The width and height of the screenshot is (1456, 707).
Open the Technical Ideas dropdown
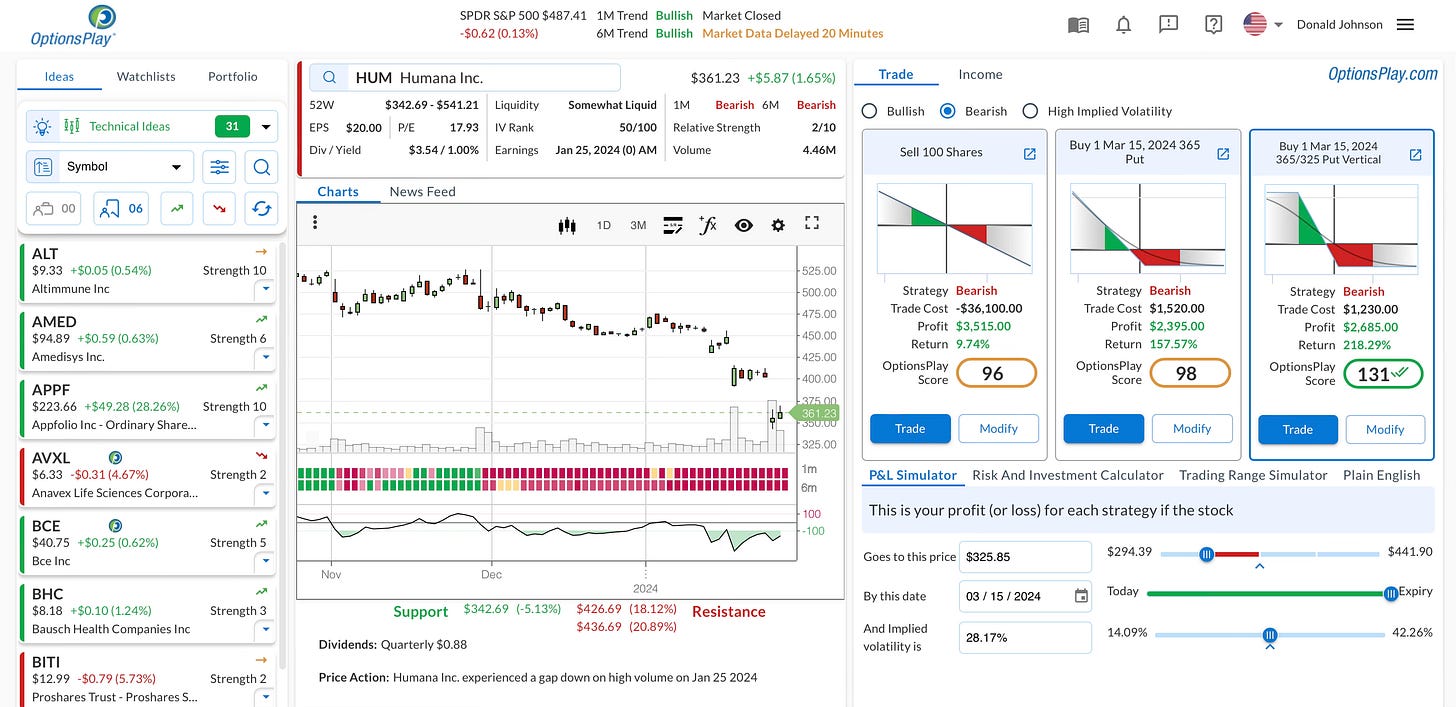(266, 127)
